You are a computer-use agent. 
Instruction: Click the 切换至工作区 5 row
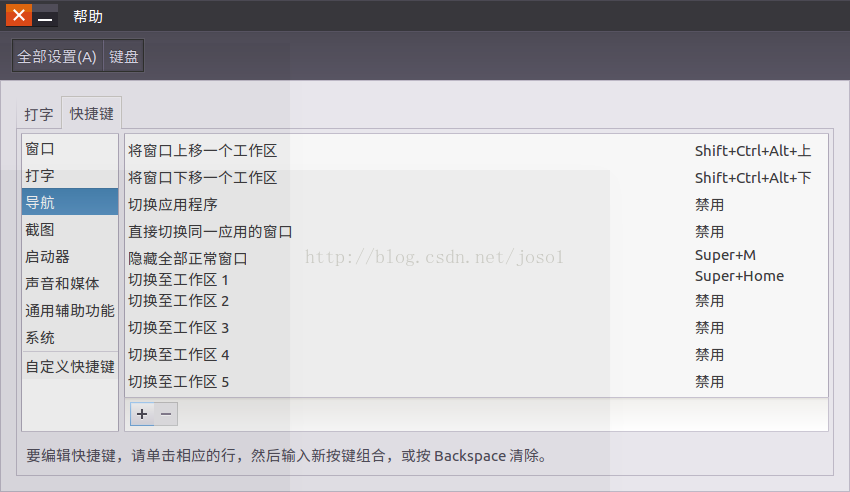tap(476, 382)
